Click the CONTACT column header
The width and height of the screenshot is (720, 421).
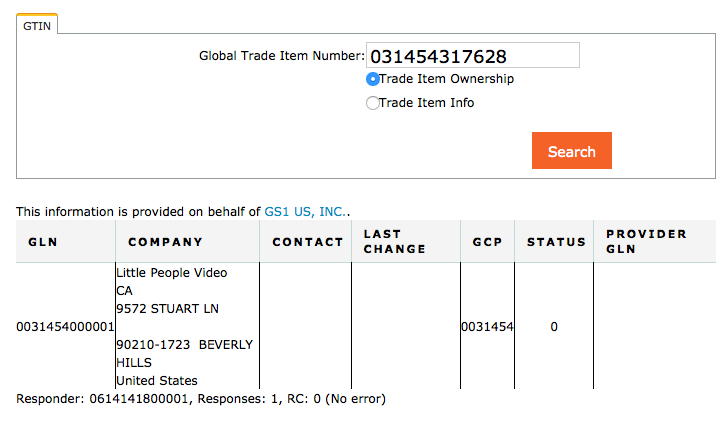tap(301, 242)
